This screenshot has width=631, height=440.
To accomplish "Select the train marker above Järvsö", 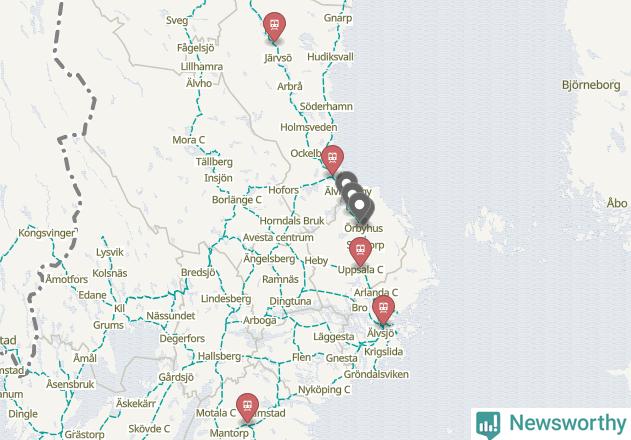I will click(274, 27).
